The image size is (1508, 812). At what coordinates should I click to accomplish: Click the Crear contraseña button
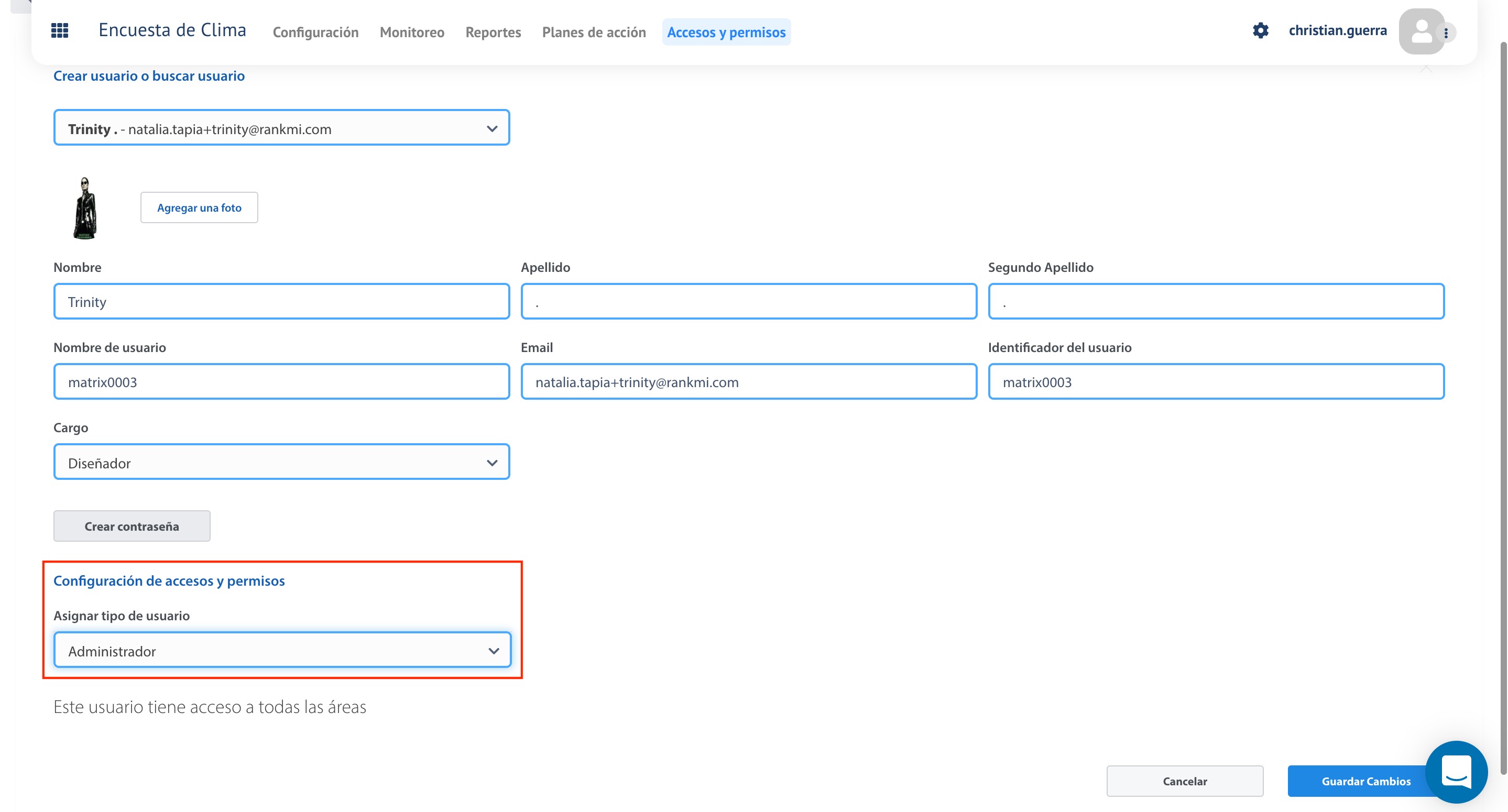(x=132, y=526)
